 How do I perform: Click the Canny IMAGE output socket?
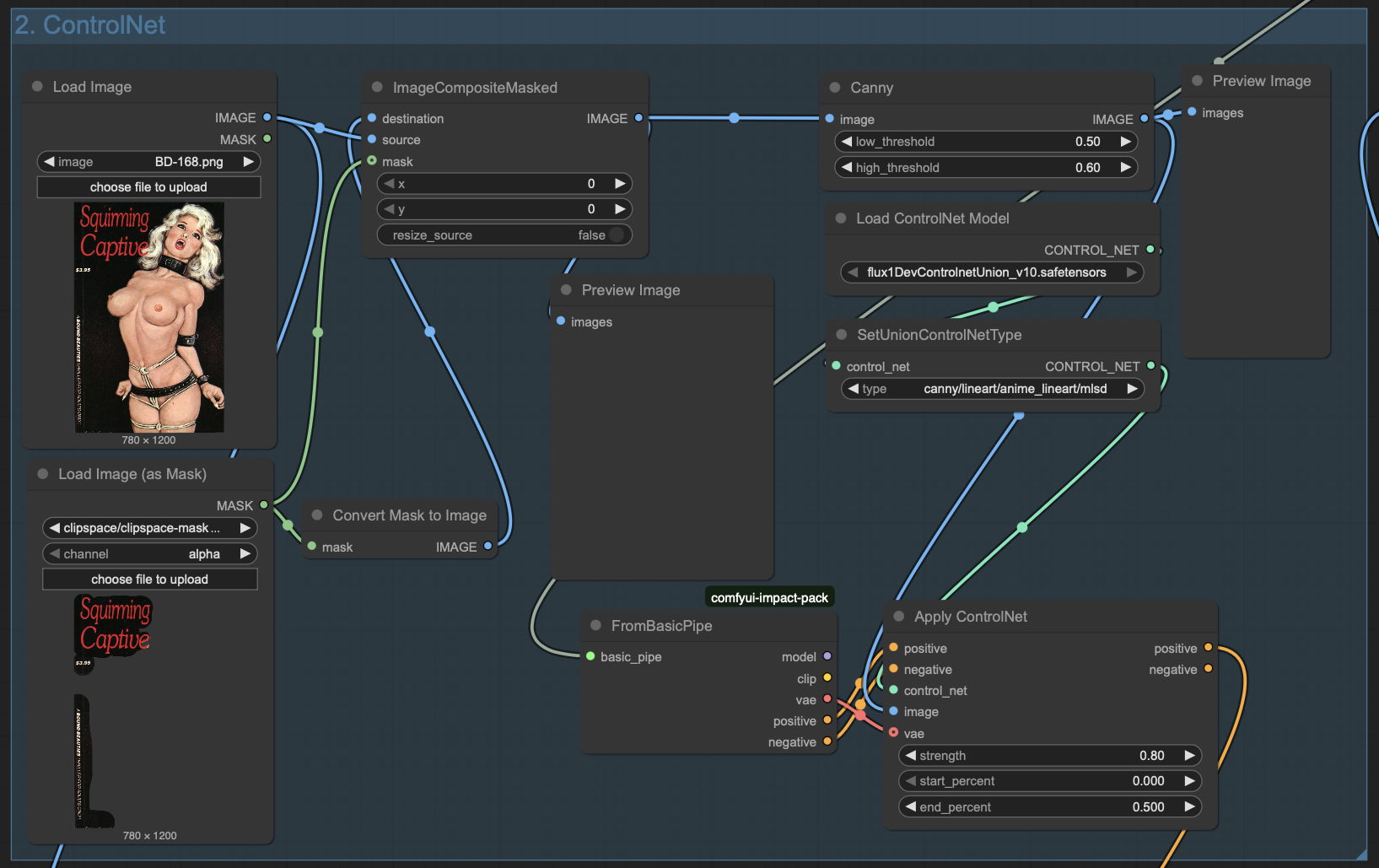coord(1145,119)
